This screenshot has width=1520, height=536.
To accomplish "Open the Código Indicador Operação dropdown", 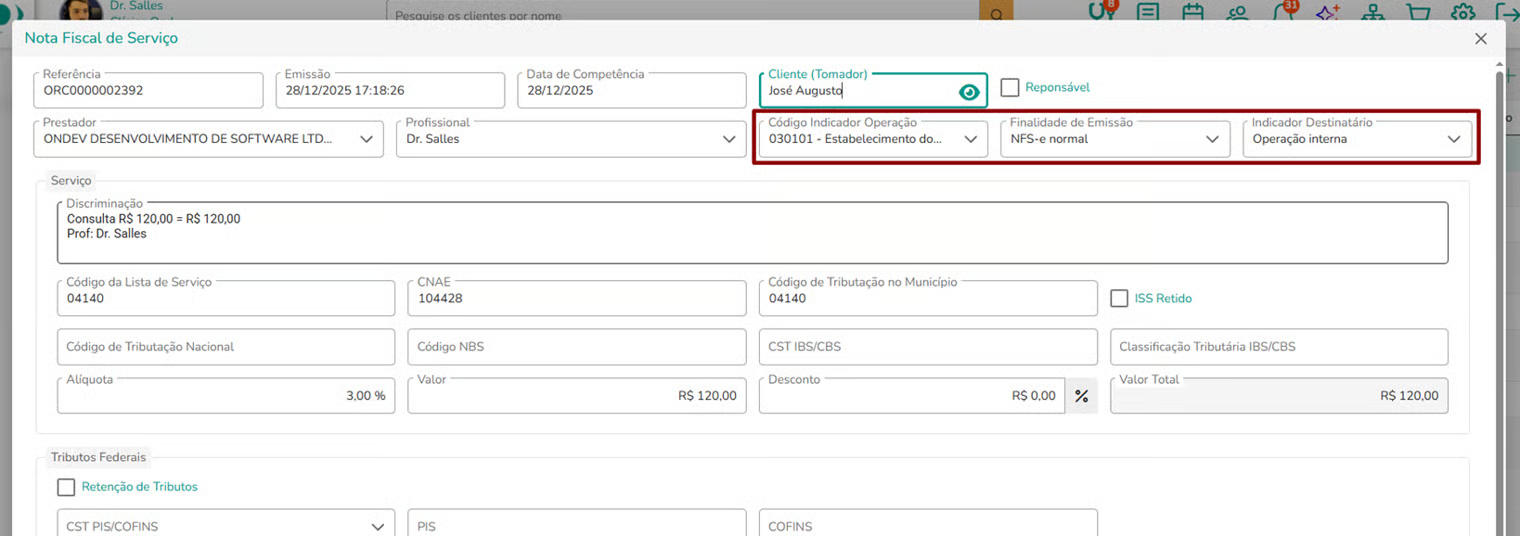I will point(970,139).
